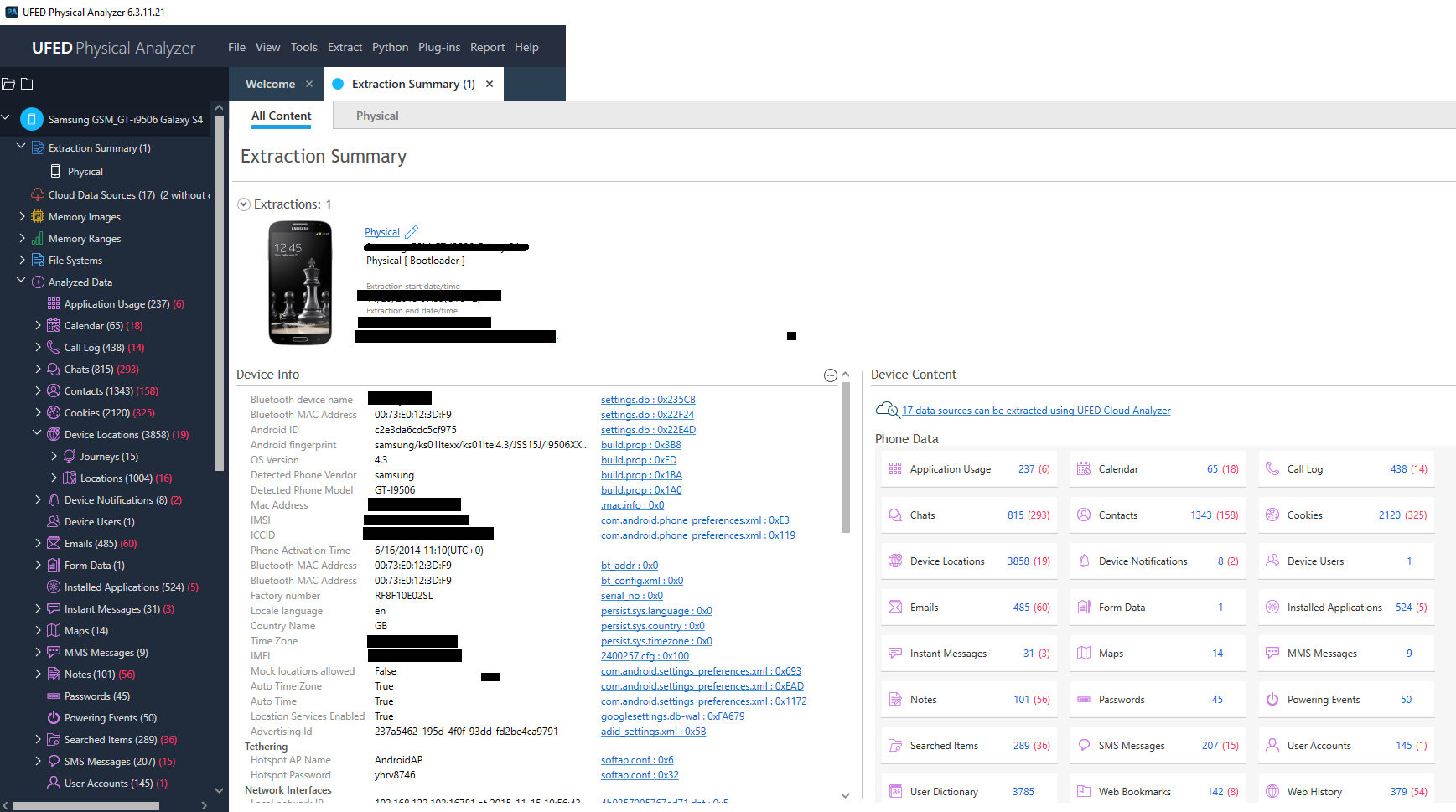
Task: Click the open folder icon in toolbar
Action: pos(8,84)
